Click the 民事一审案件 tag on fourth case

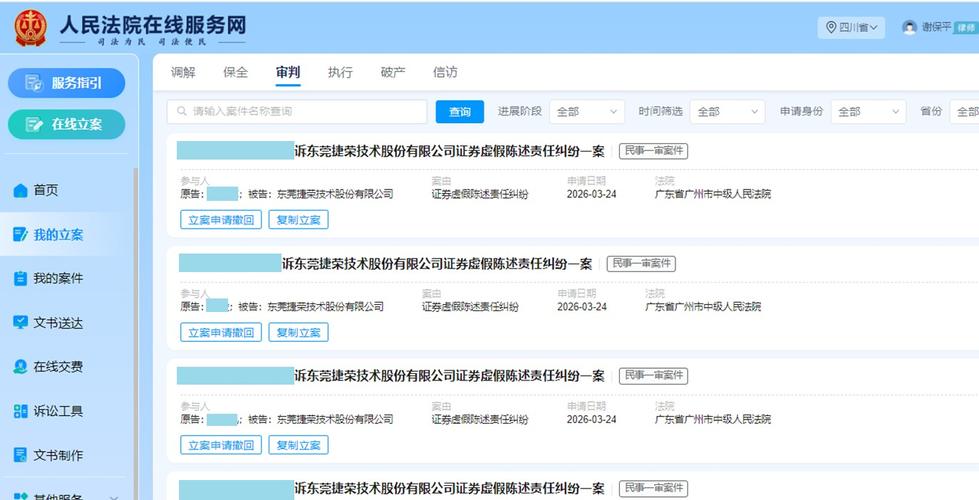tap(654, 488)
